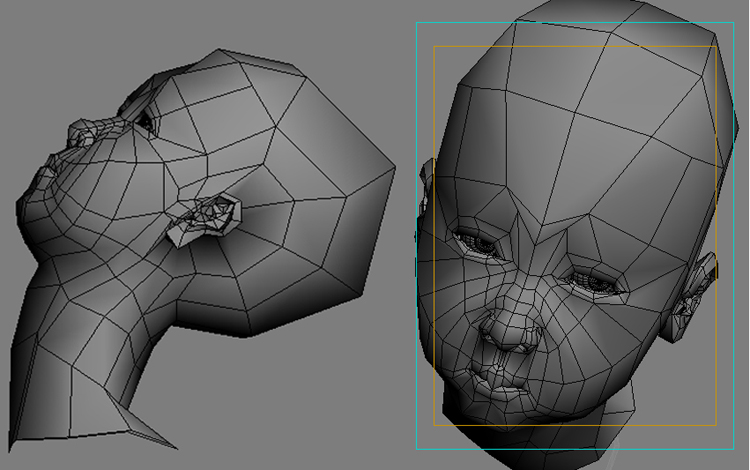
Task: Select the profile head's ear mesh
Action: tap(208, 218)
